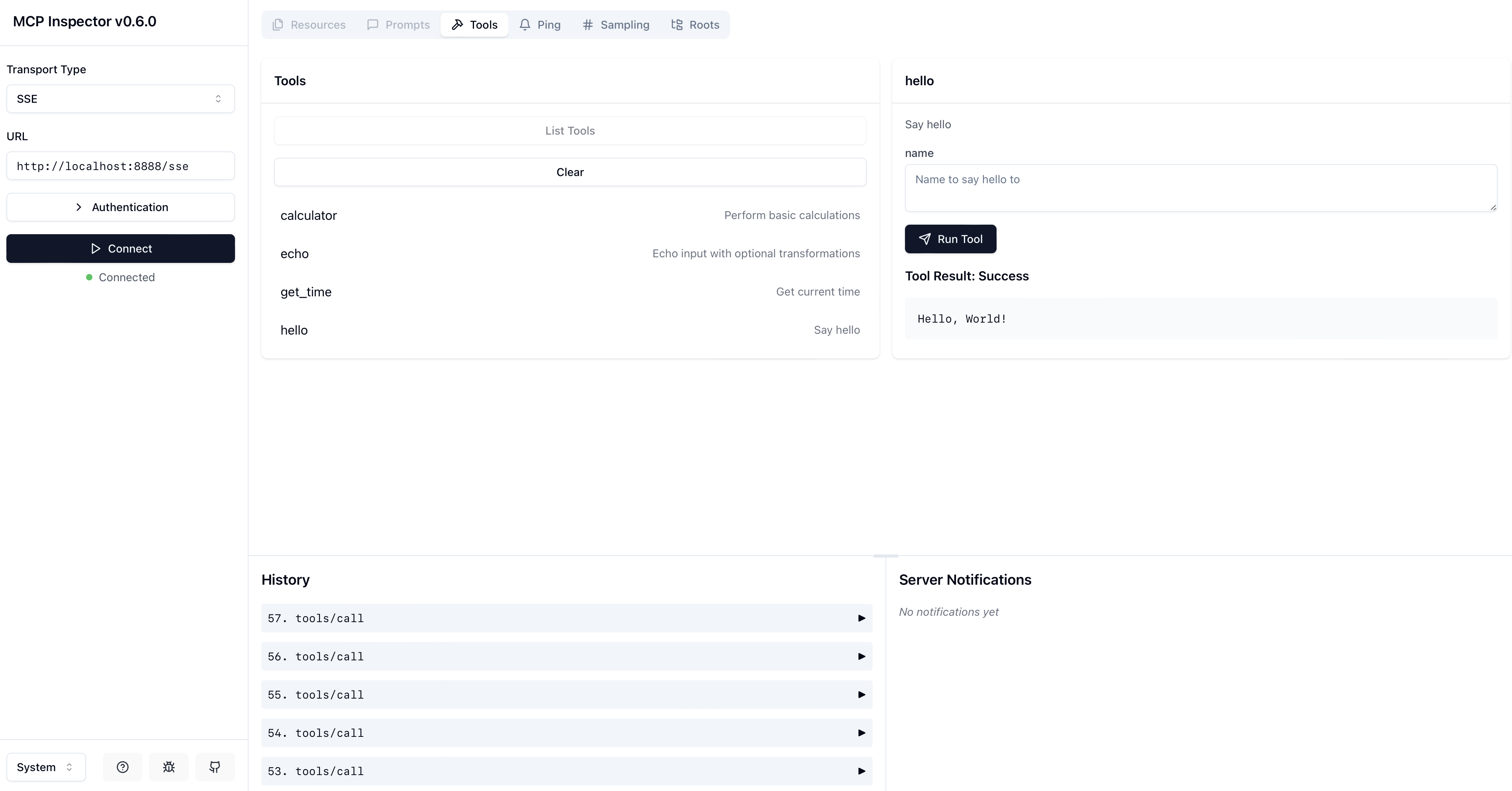Open the help icon in sidebar footer
Screen dimensions: 1512x791
(122, 767)
